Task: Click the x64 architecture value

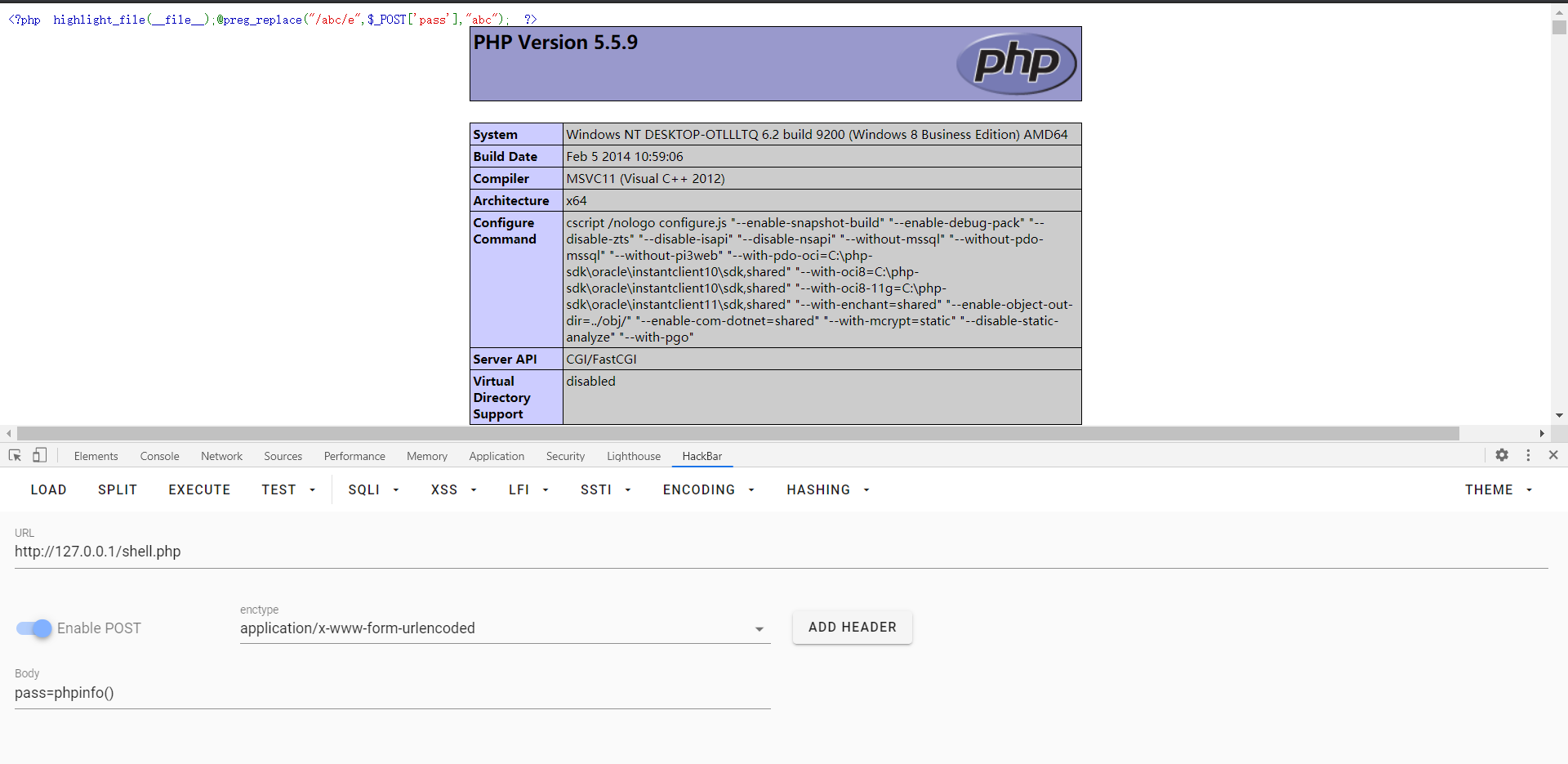Action: pyautogui.click(x=577, y=201)
